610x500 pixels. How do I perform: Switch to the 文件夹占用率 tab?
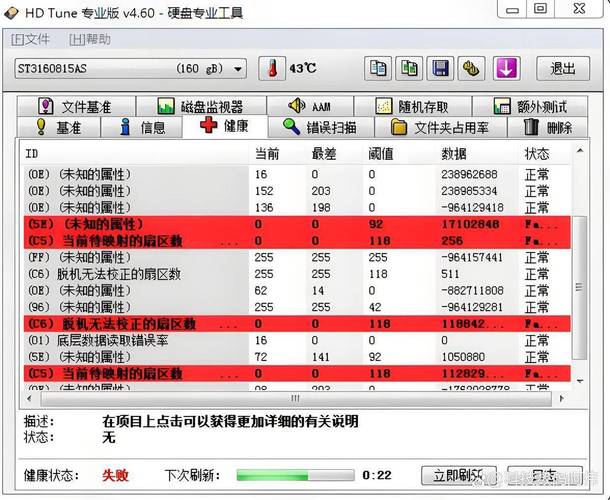point(441,127)
